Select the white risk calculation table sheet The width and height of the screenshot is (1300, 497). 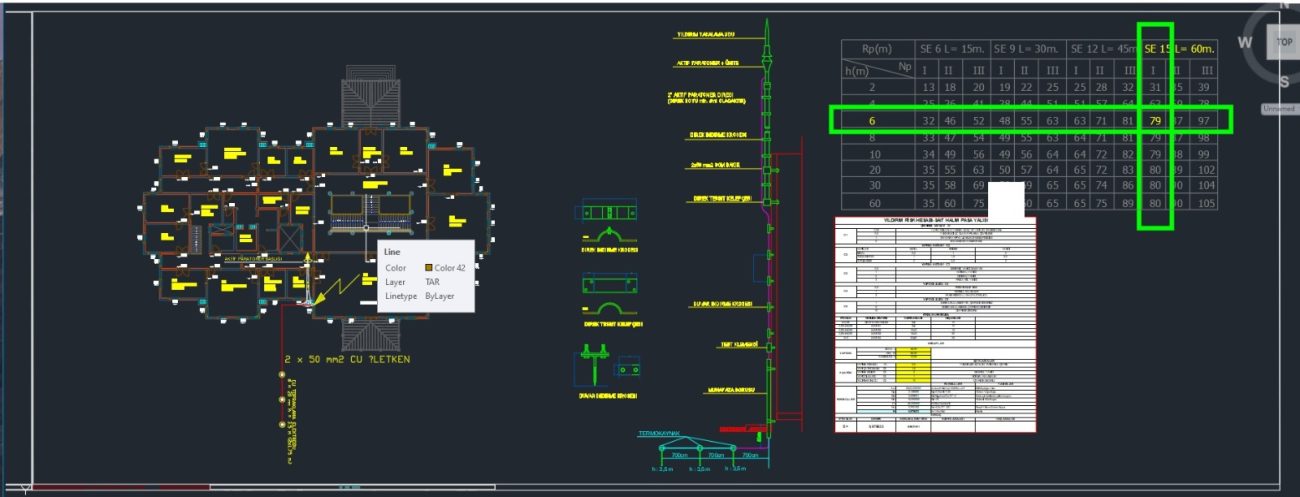pos(935,324)
